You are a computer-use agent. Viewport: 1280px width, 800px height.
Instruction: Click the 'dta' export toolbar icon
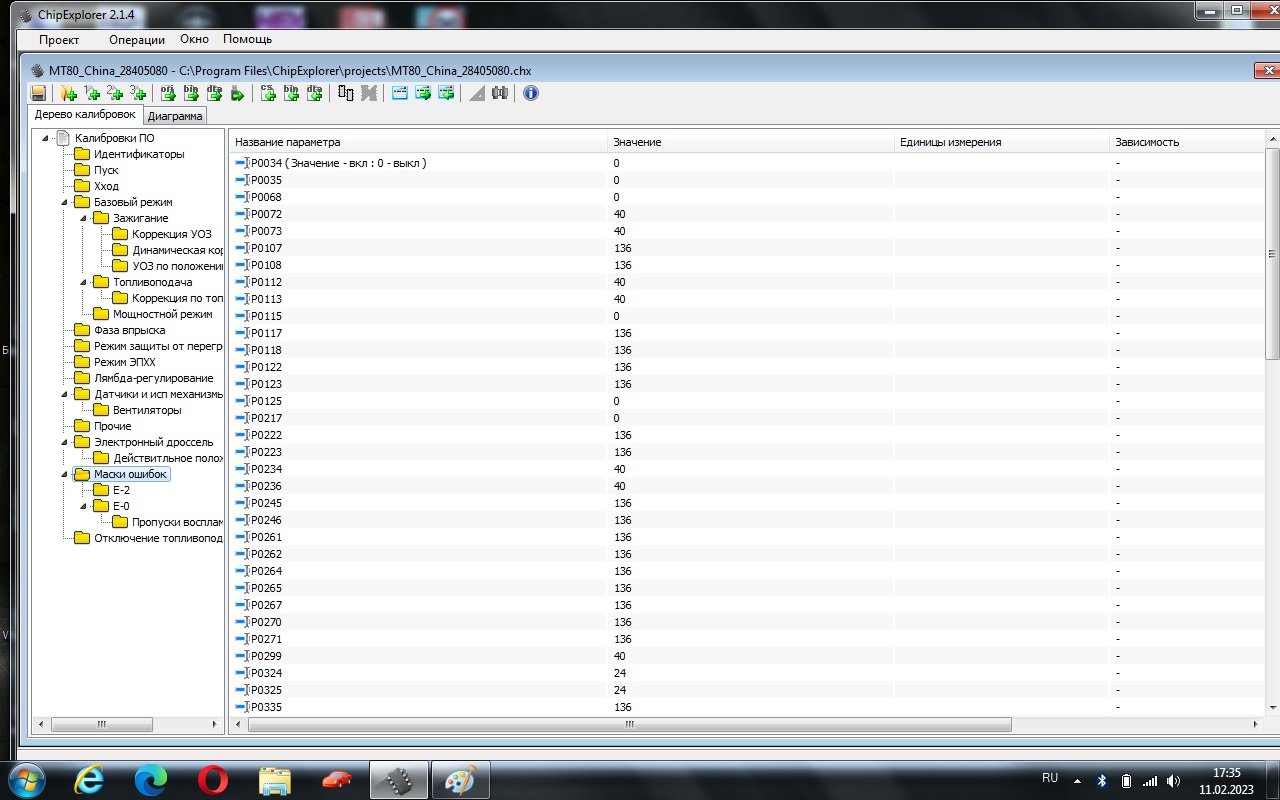(214, 93)
